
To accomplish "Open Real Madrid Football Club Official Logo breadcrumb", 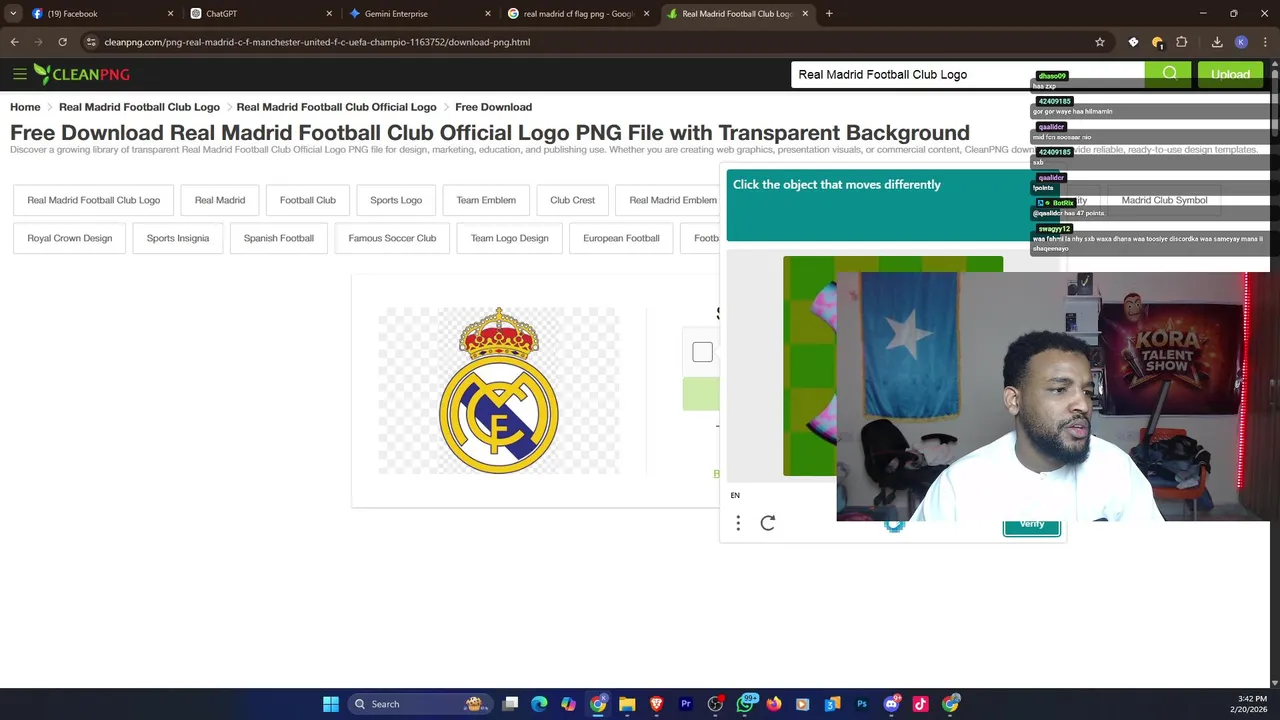I will pyautogui.click(x=336, y=107).
